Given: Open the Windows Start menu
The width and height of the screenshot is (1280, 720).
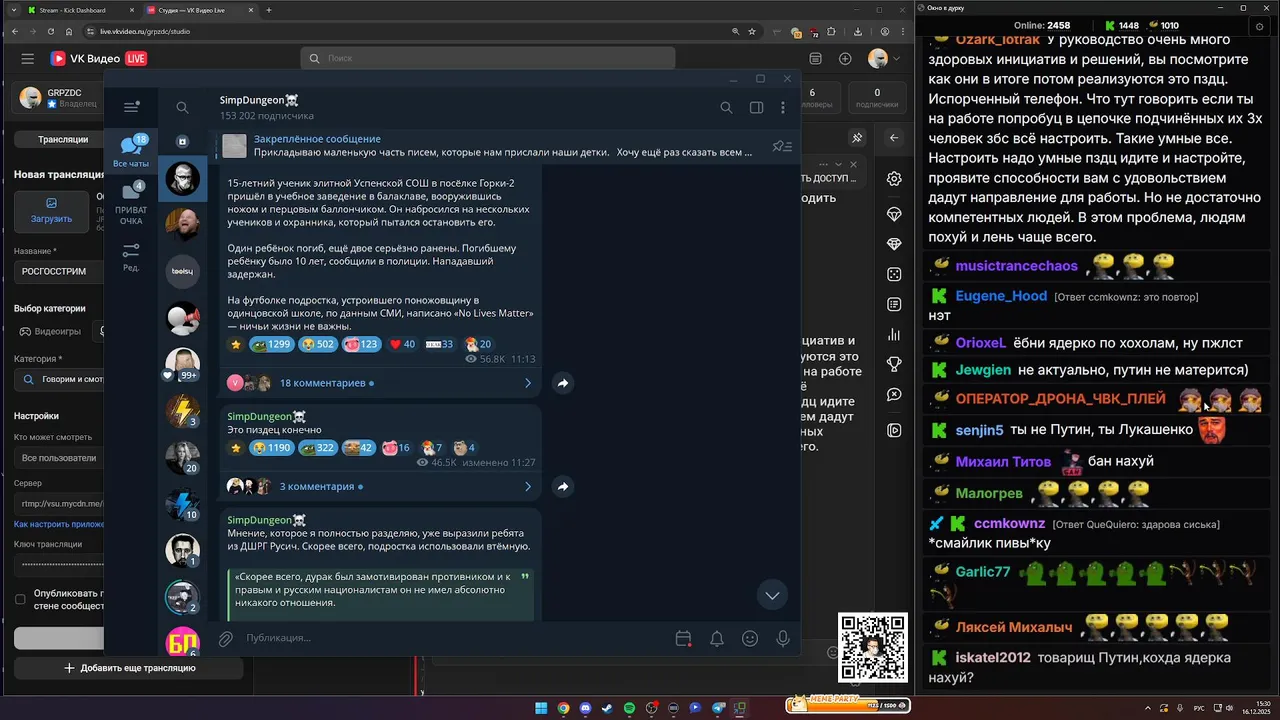Looking at the screenshot, I should click(x=541, y=708).
